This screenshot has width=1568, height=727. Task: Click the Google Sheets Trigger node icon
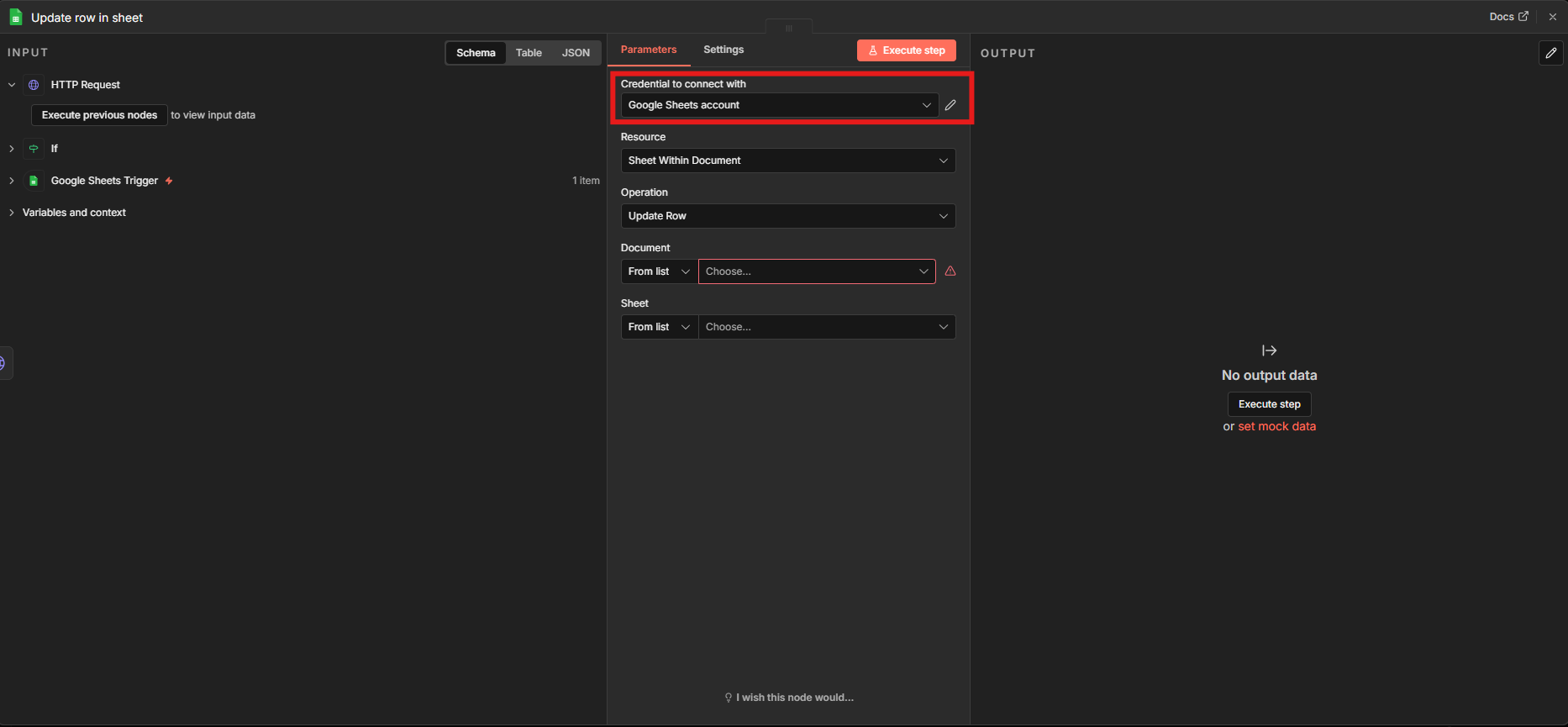coord(34,181)
